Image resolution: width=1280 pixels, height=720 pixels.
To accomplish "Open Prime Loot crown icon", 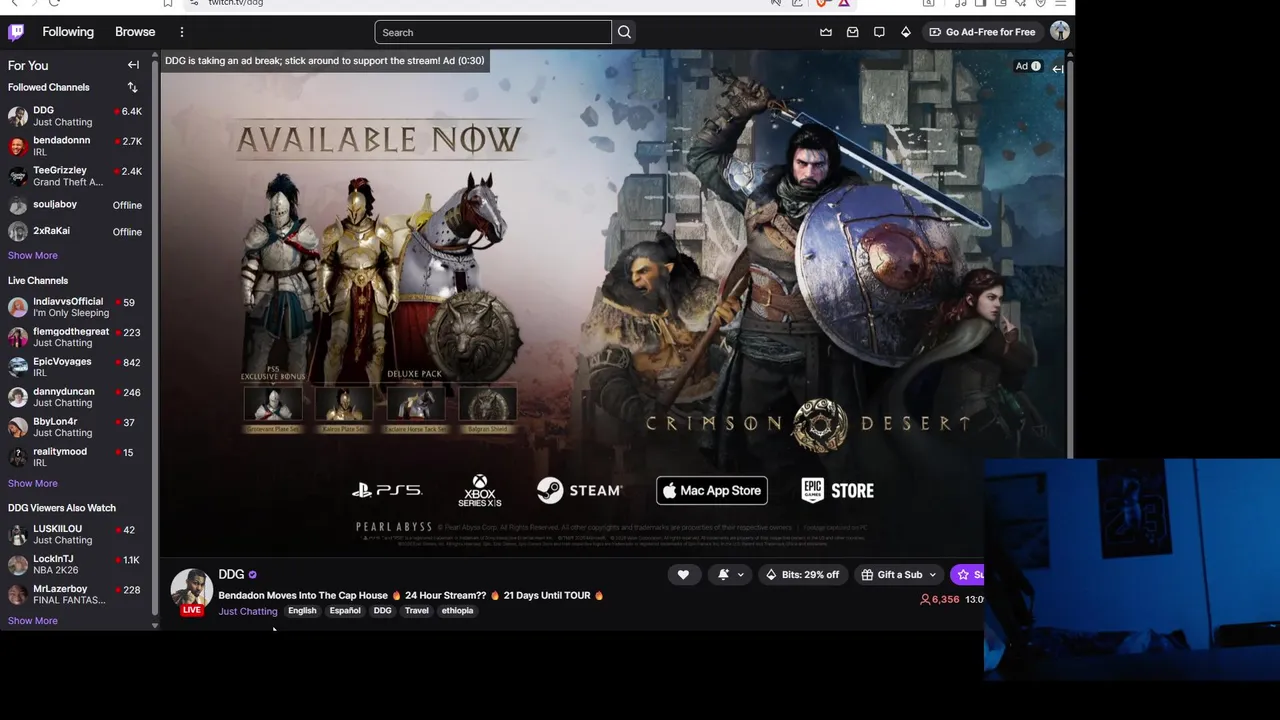I will click(x=826, y=32).
